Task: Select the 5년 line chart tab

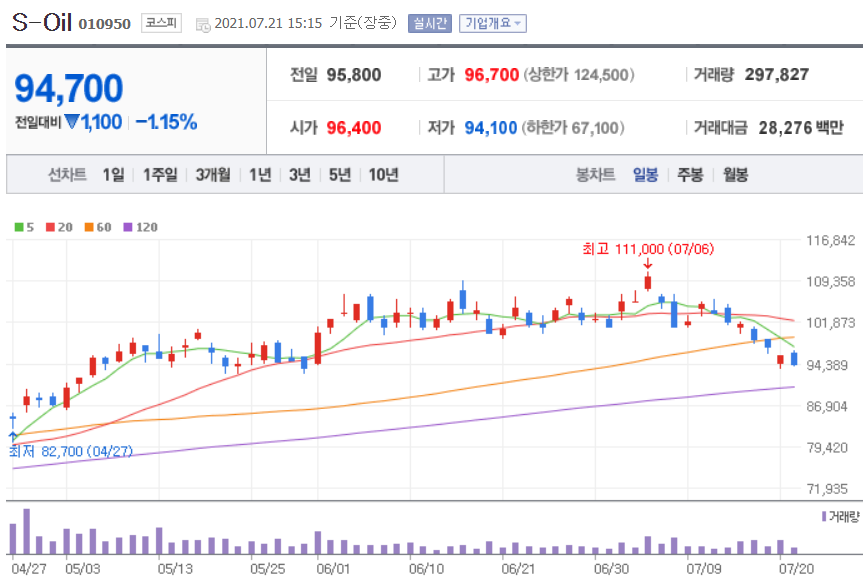Action: coord(340,175)
